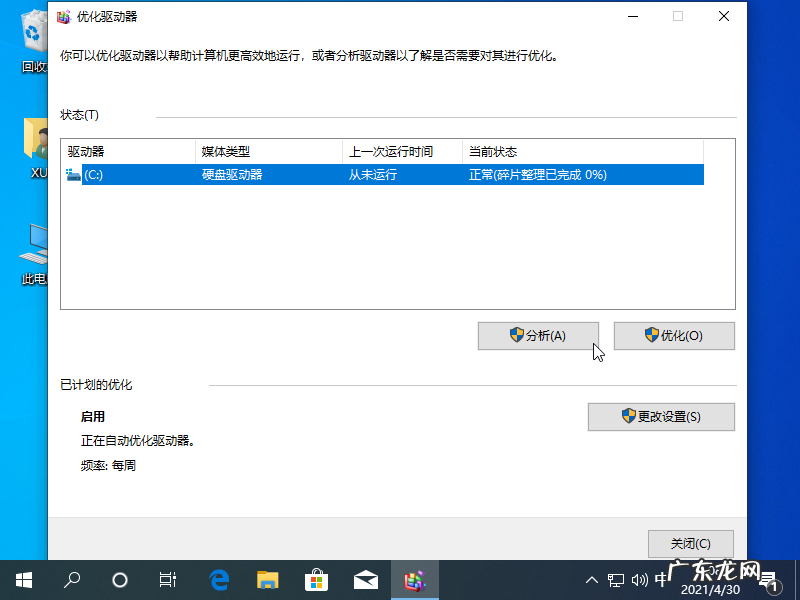Expand the hidden icons chevron in the tray
The width and height of the screenshot is (800, 600).
pos(592,579)
